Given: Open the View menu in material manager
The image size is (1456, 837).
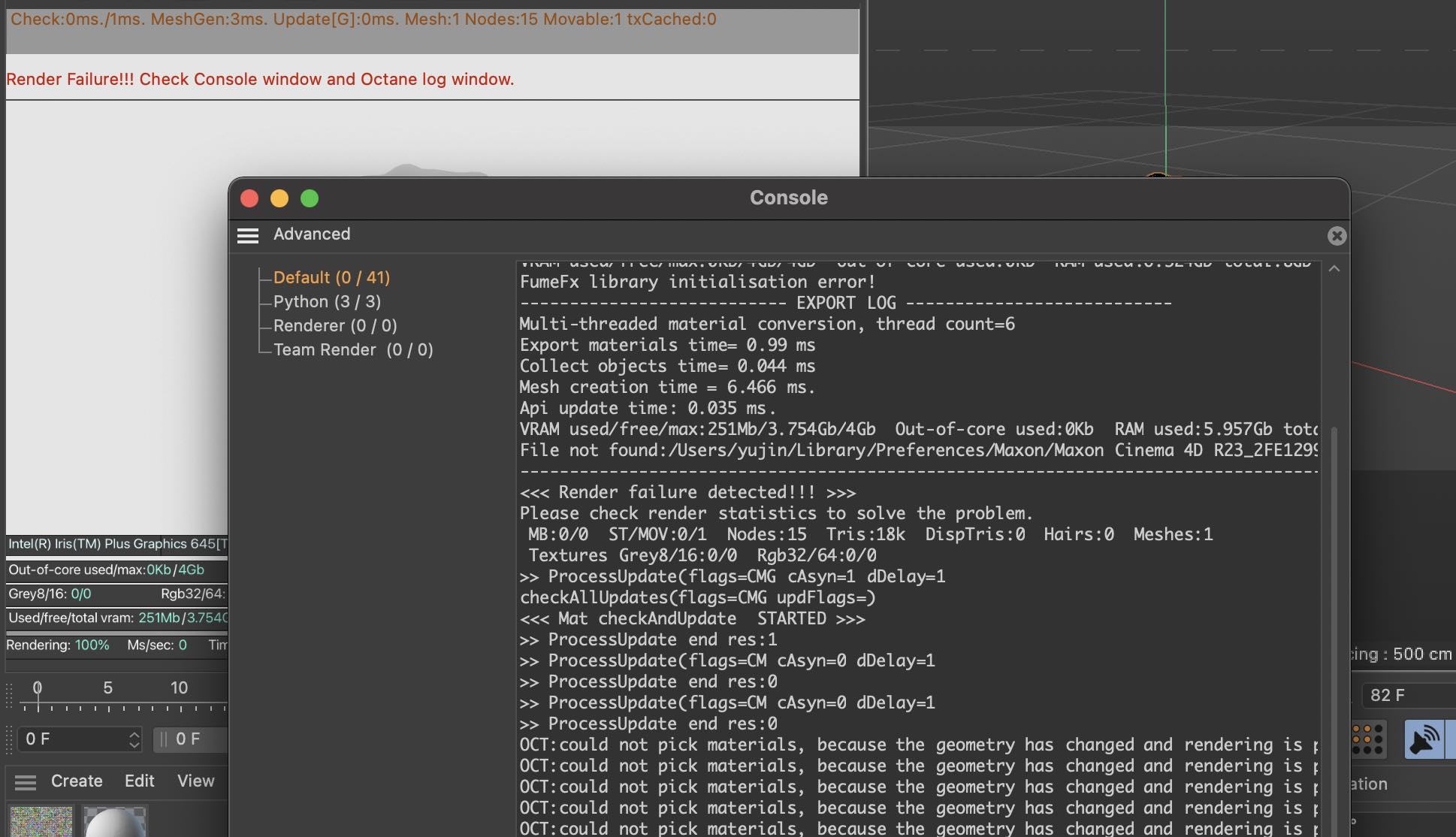Looking at the screenshot, I should click(196, 781).
